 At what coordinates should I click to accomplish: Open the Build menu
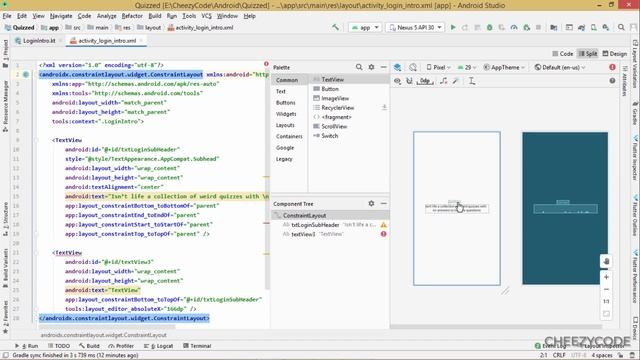pyautogui.click(x=155, y=16)
